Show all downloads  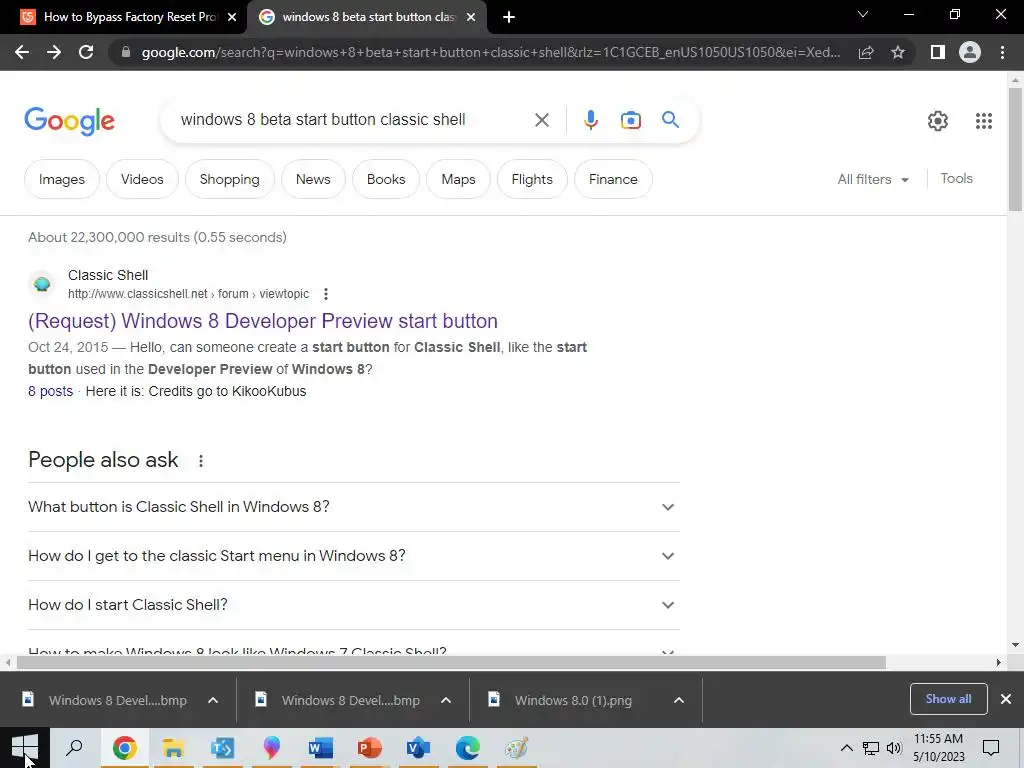point(948,699)
